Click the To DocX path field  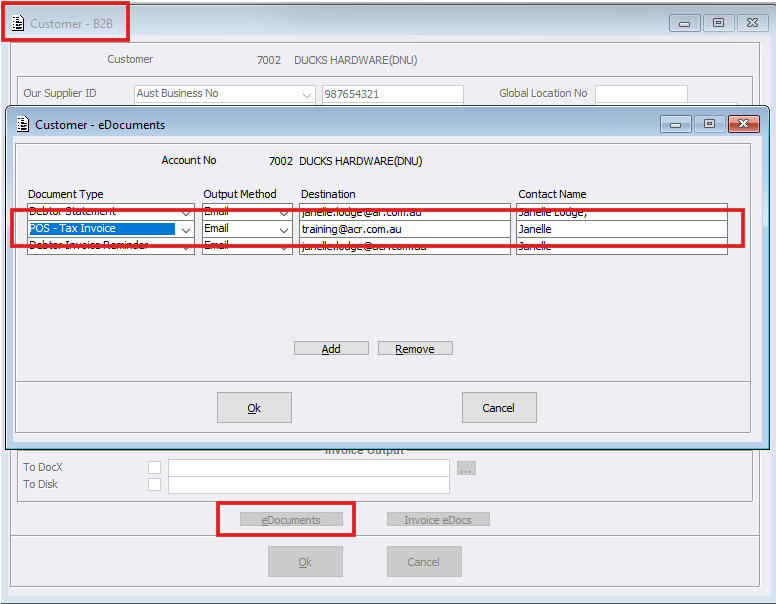click(309, 468)
